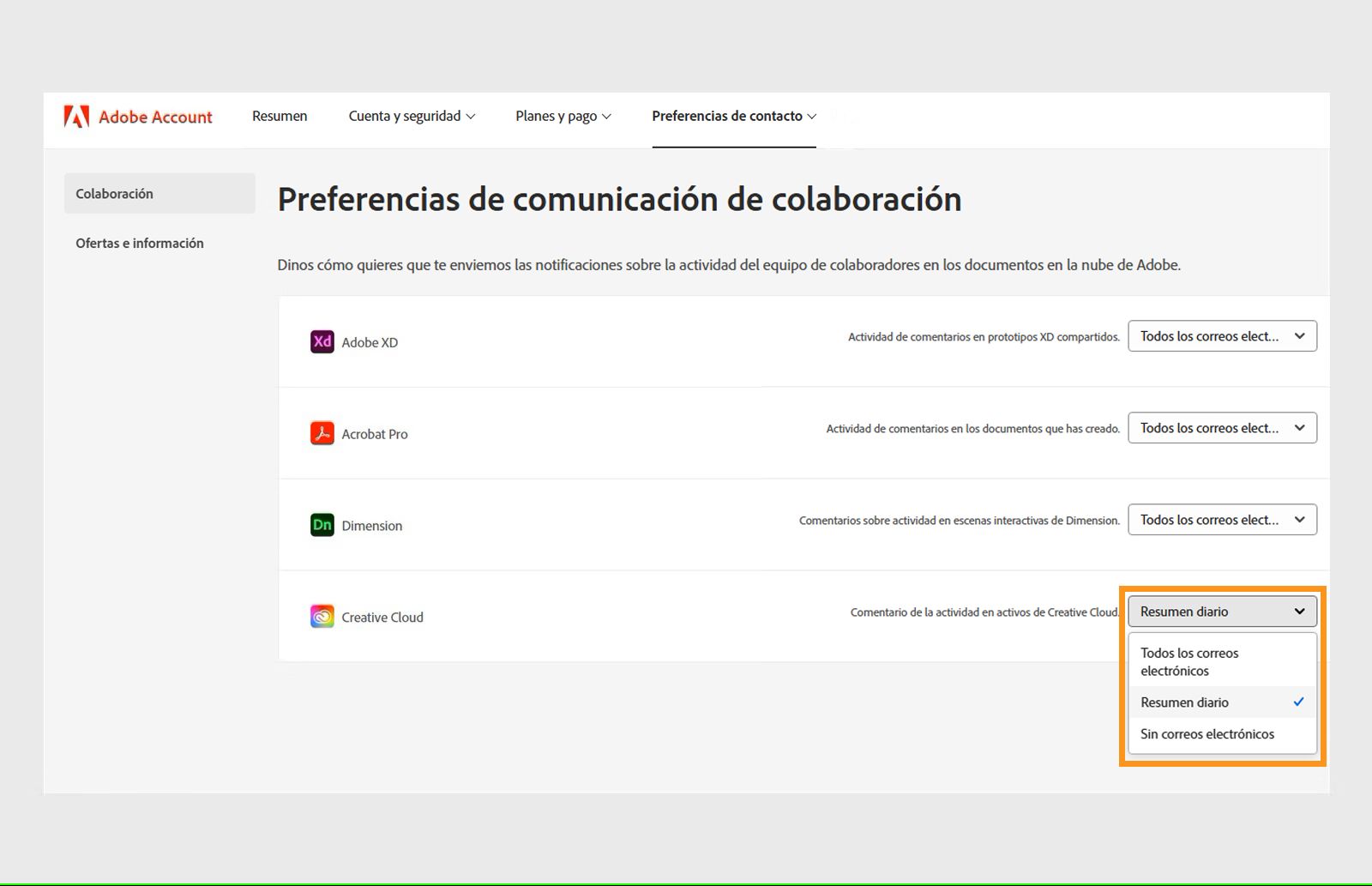
Task: Click the Adobe Account title link
Action: click(155, 117)
